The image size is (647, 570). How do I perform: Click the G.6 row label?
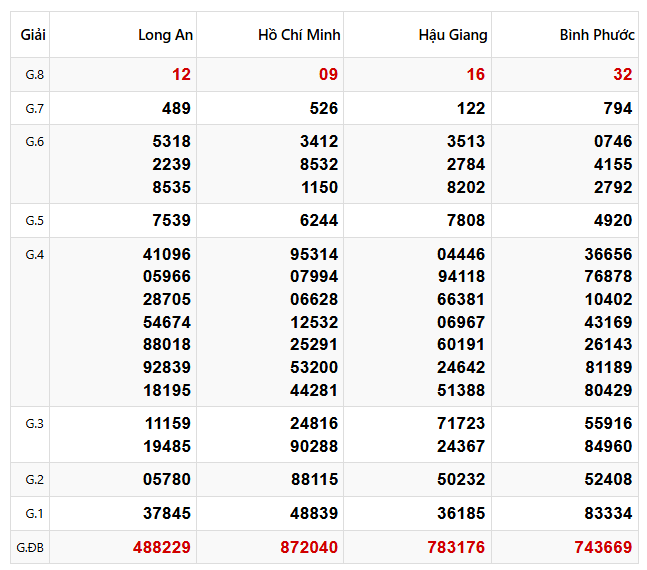tap(35, 142)
